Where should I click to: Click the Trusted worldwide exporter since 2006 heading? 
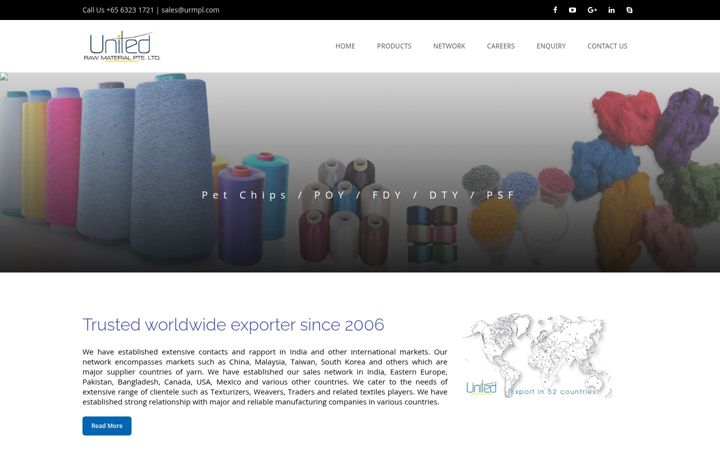click(x=233, y=325)
